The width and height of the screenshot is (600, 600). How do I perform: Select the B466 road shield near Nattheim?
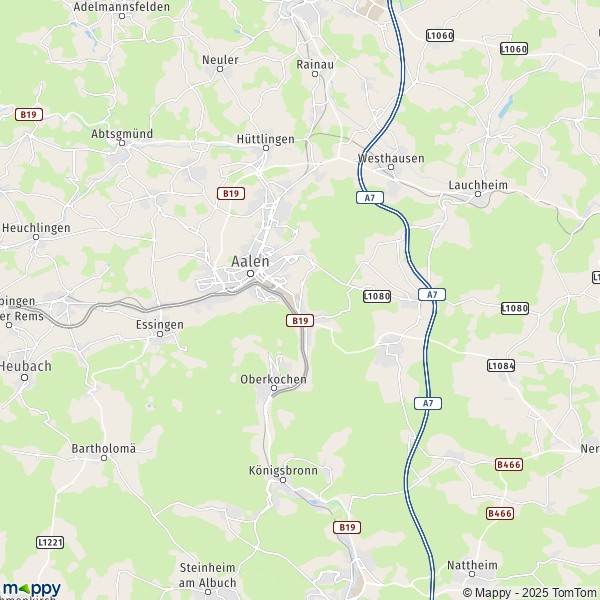coord(500,513)
